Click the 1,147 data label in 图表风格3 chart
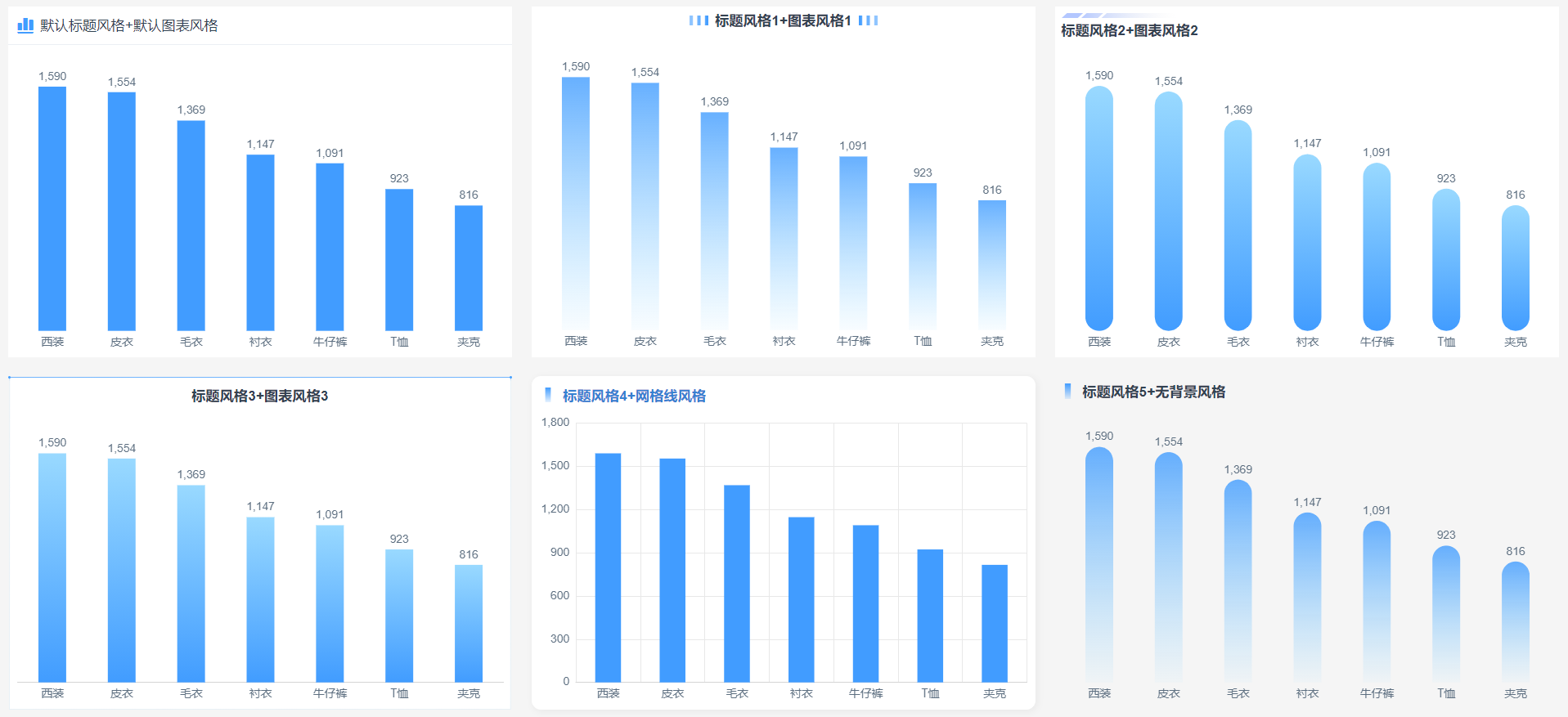Screen dimensions: 1568x717 [x=261, y=506]
